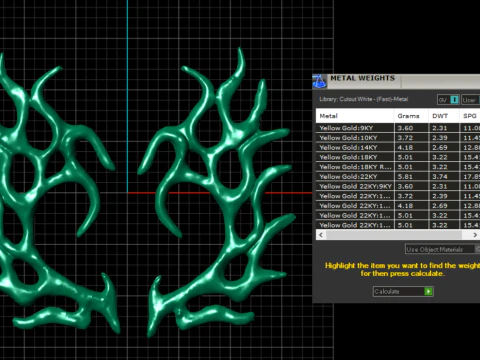480x360 pixels.
Task: Click the table scrollbar left arrow
Action: 321,235
